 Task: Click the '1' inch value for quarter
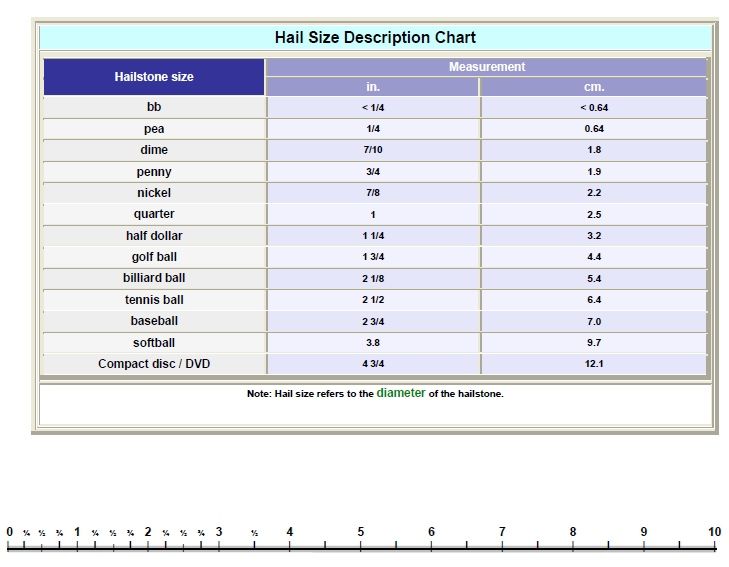tap(373, 214)
